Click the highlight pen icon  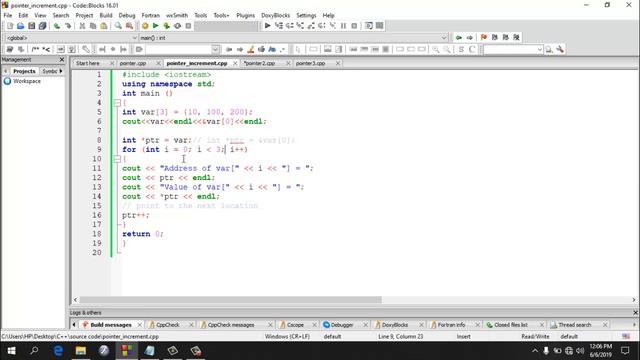point(251,49)
